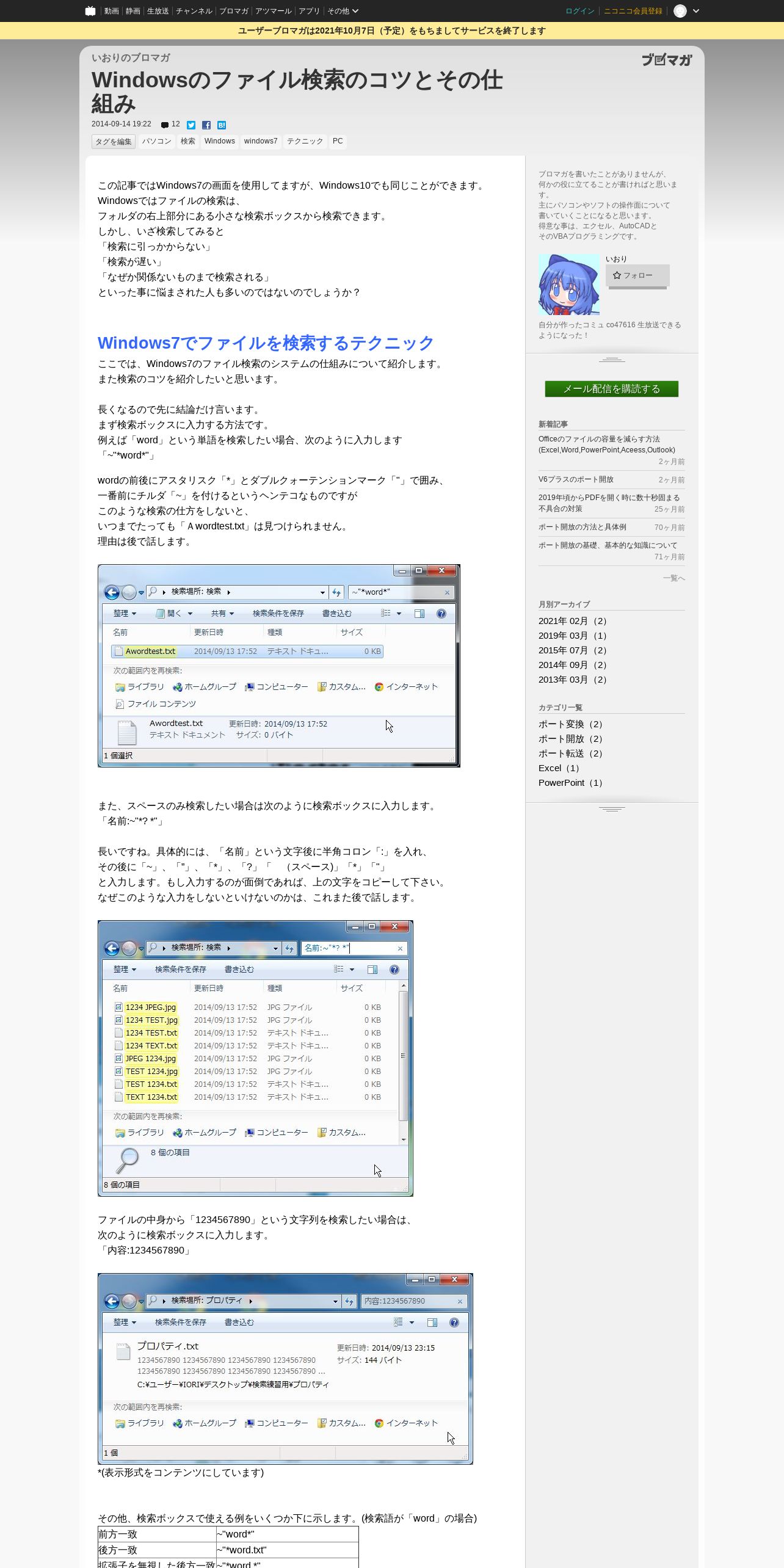The height and width of the screenshot is (1568, 784).
Task: Collapse sidebar using handle below categories
Action: click(612, 809)
